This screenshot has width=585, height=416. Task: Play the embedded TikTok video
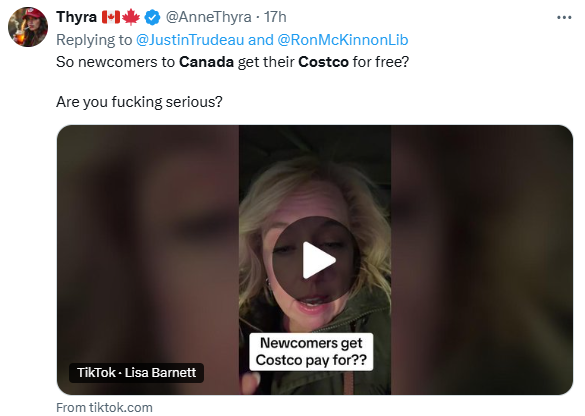pos(315,260)
